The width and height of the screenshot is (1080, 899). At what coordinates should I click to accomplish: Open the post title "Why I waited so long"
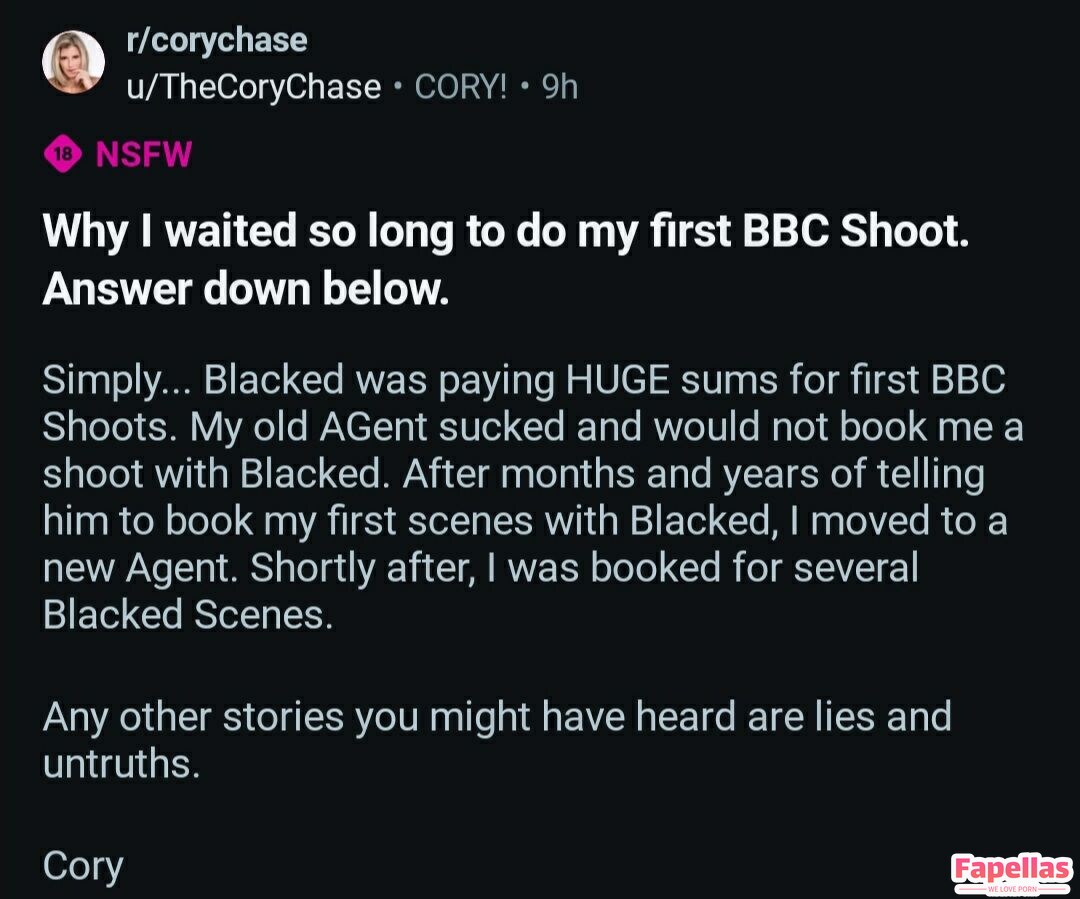(506, 231)
